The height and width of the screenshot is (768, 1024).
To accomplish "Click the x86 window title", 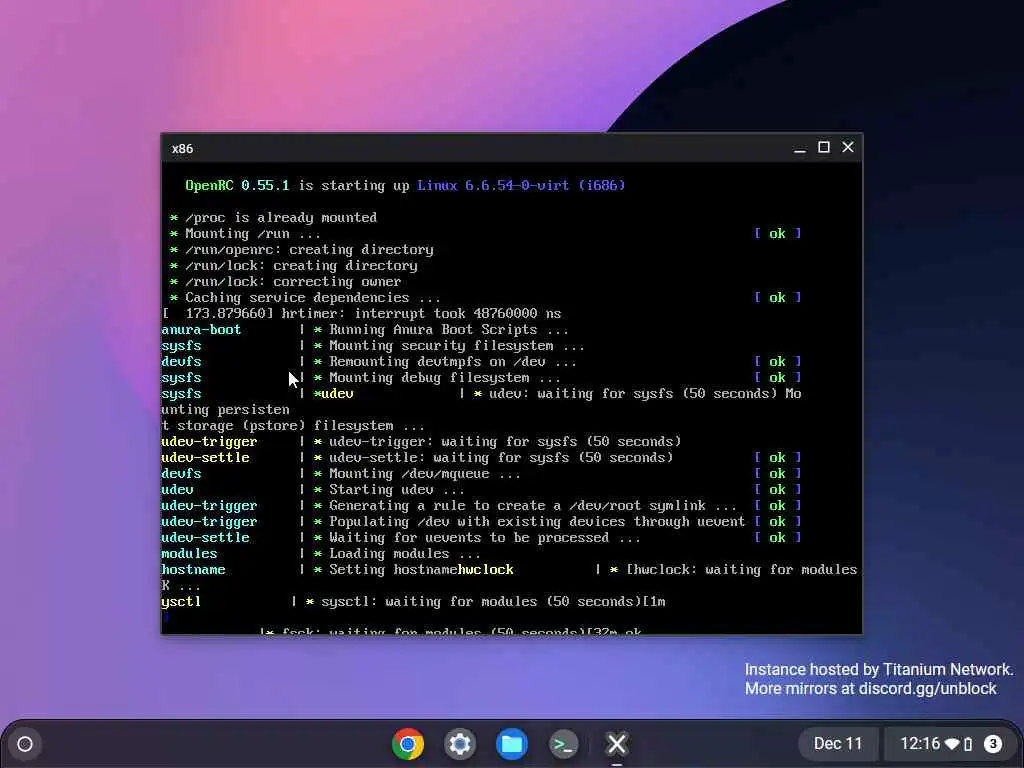I will (182, 149).
